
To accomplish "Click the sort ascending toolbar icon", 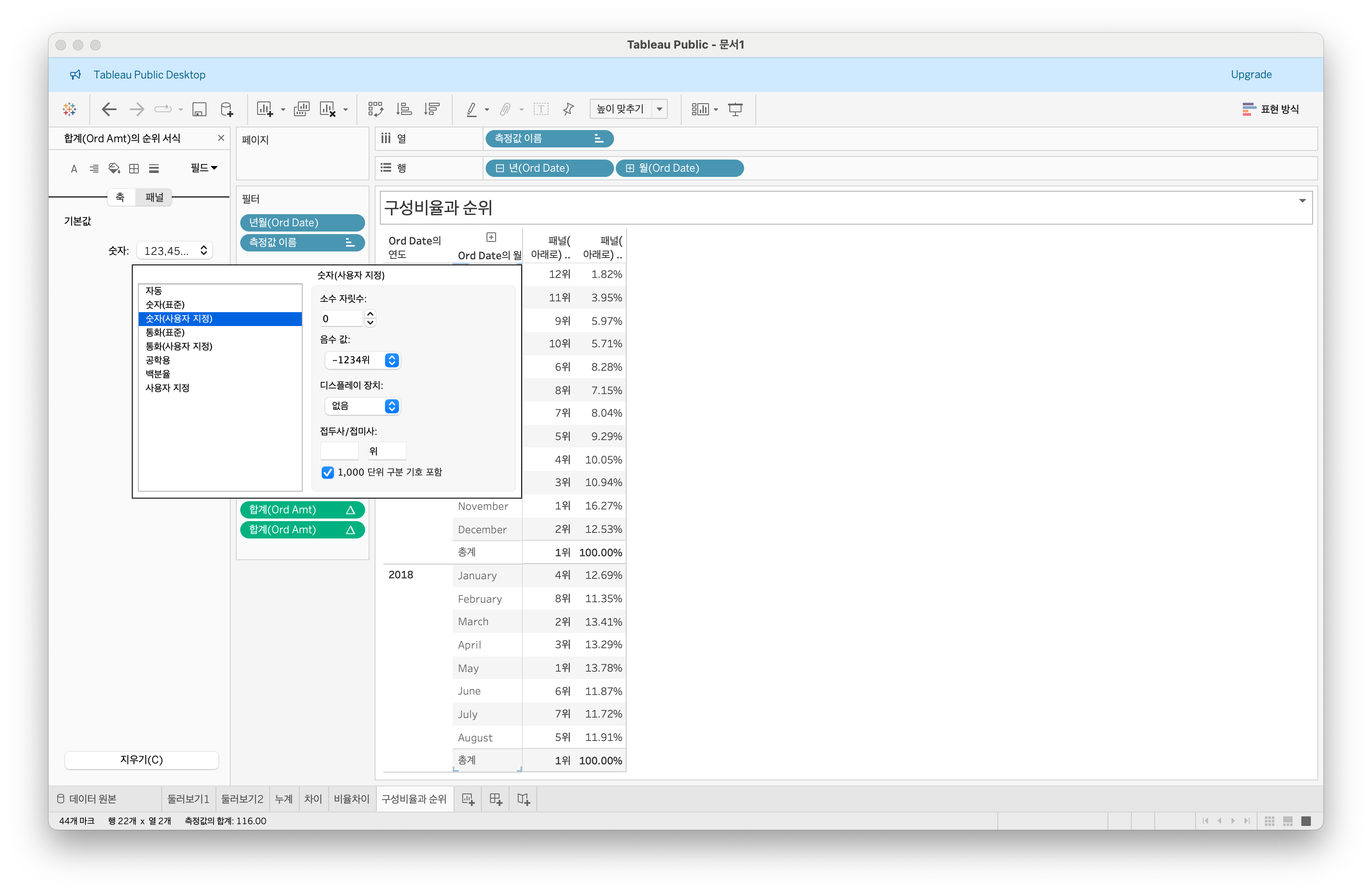I will pyautogui.click(x=404, y=109).
